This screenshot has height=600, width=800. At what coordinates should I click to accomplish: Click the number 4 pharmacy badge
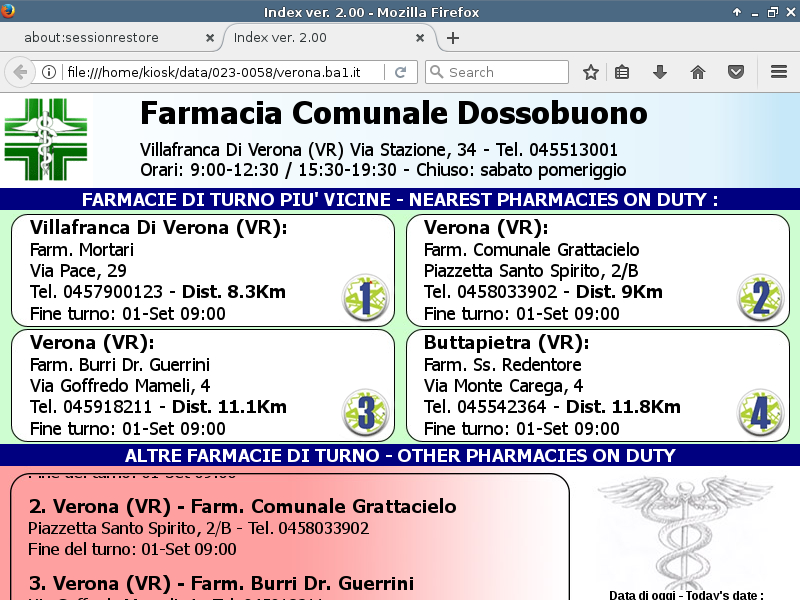pyautogui.click(x=760, y=412)
